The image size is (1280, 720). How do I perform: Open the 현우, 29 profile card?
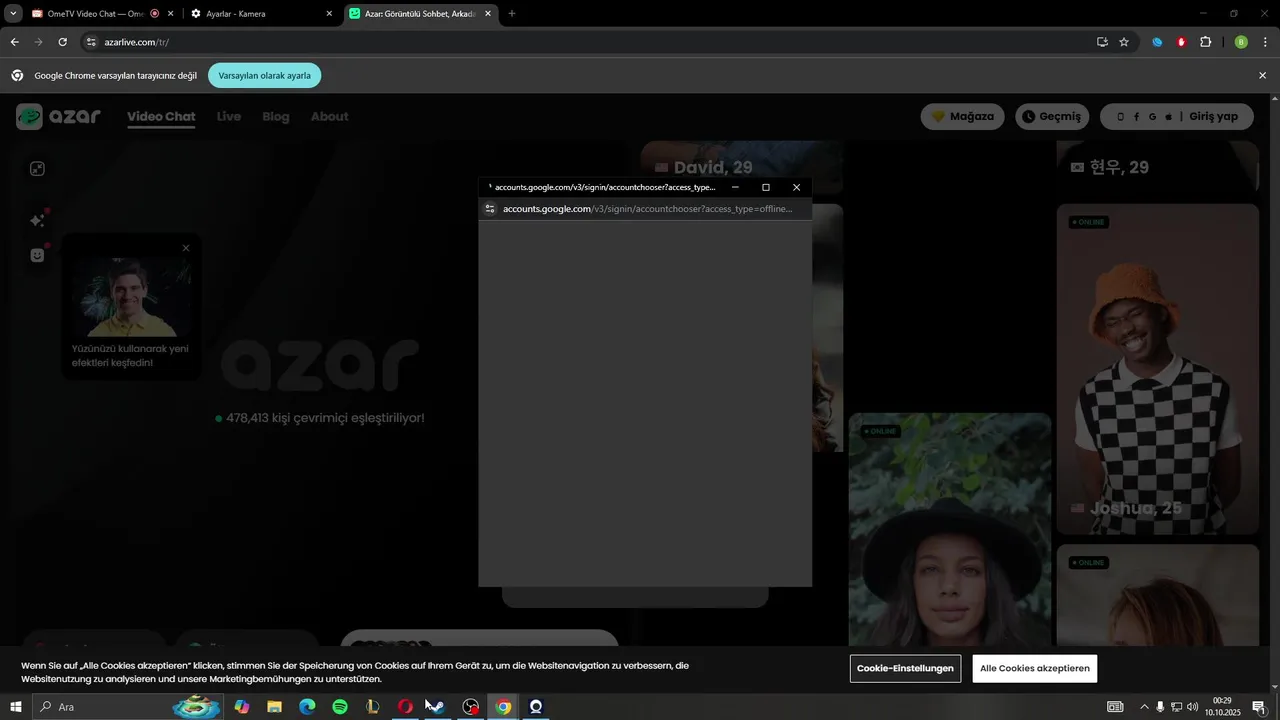click(1158, 167)
